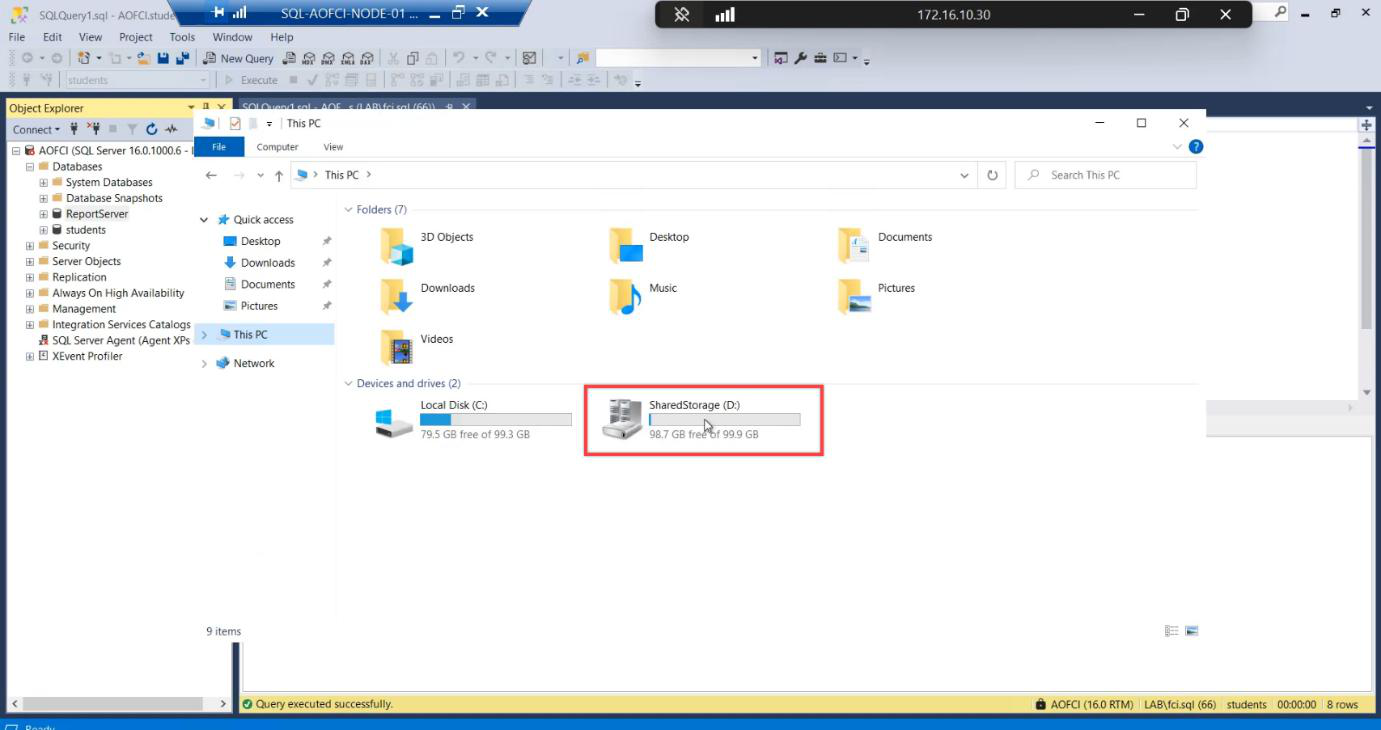Click the Undo icon in SSMS toolbar
This screenshot has height=730, width=1381.
pyautogui.click(x=458, y=58)
